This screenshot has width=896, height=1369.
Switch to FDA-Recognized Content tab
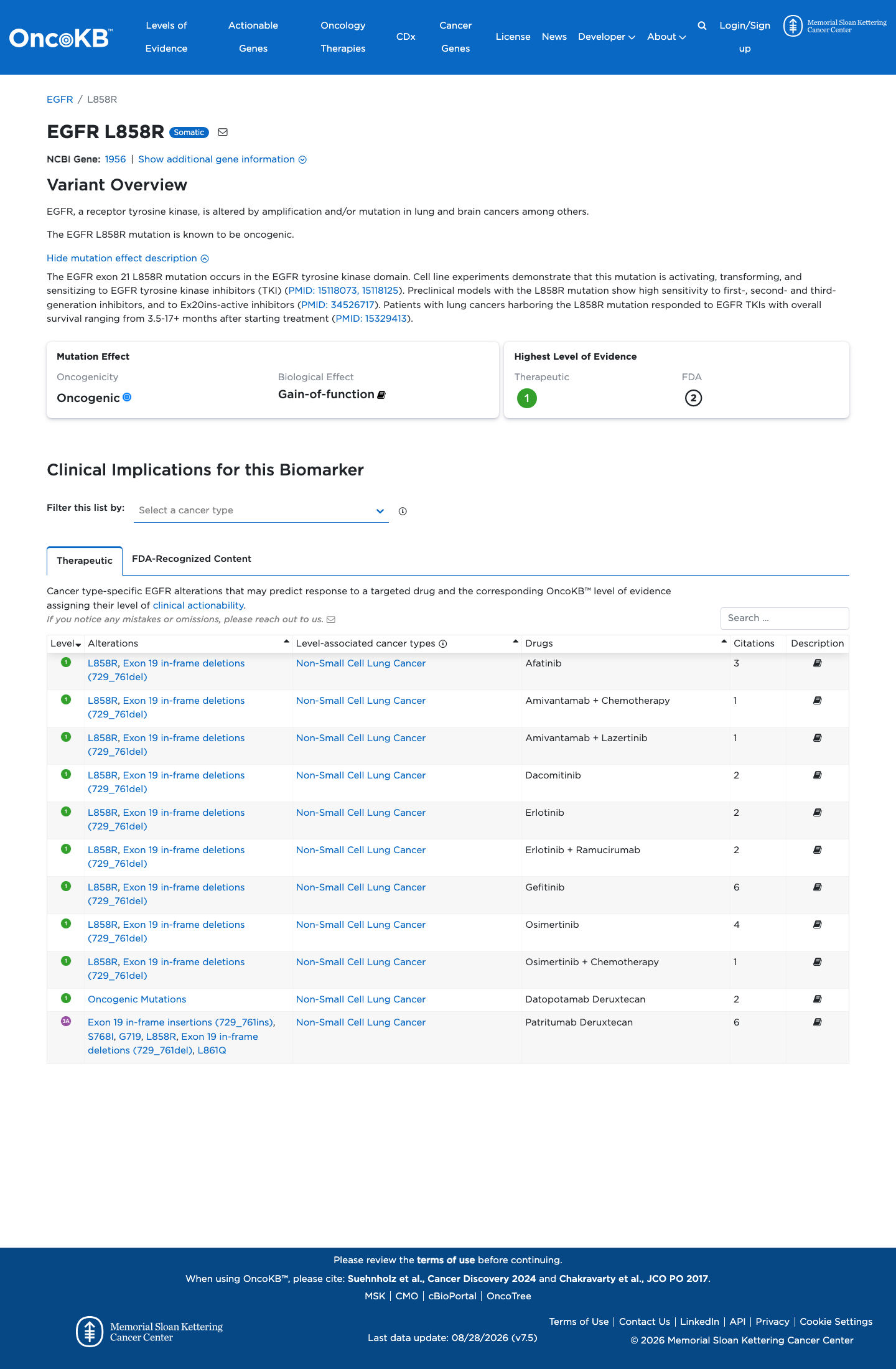[x=192, y=559]
